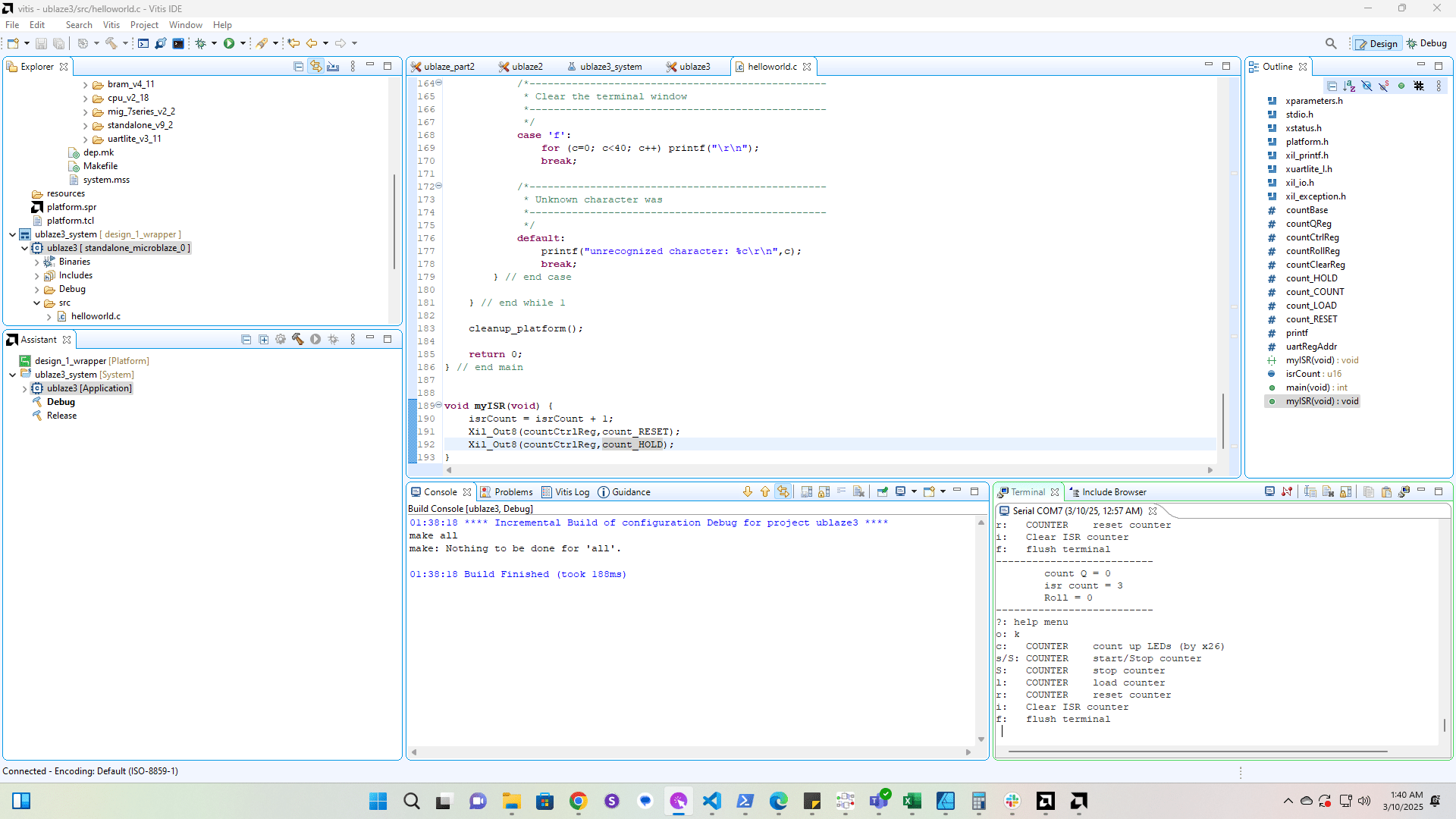
Task: Collapse all items in Outline panel
Action: (1332, 86)
